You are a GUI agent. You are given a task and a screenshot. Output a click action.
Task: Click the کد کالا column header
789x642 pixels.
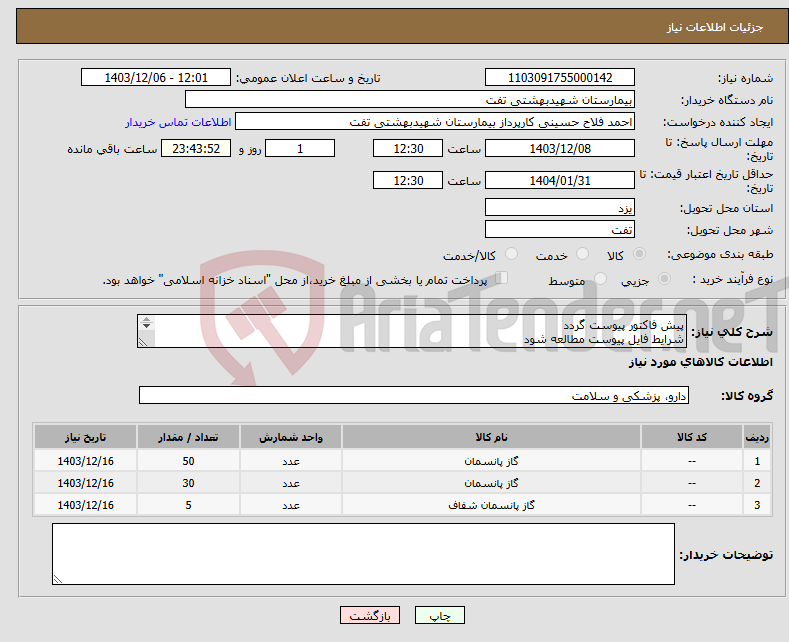click(x=692, y=437)
